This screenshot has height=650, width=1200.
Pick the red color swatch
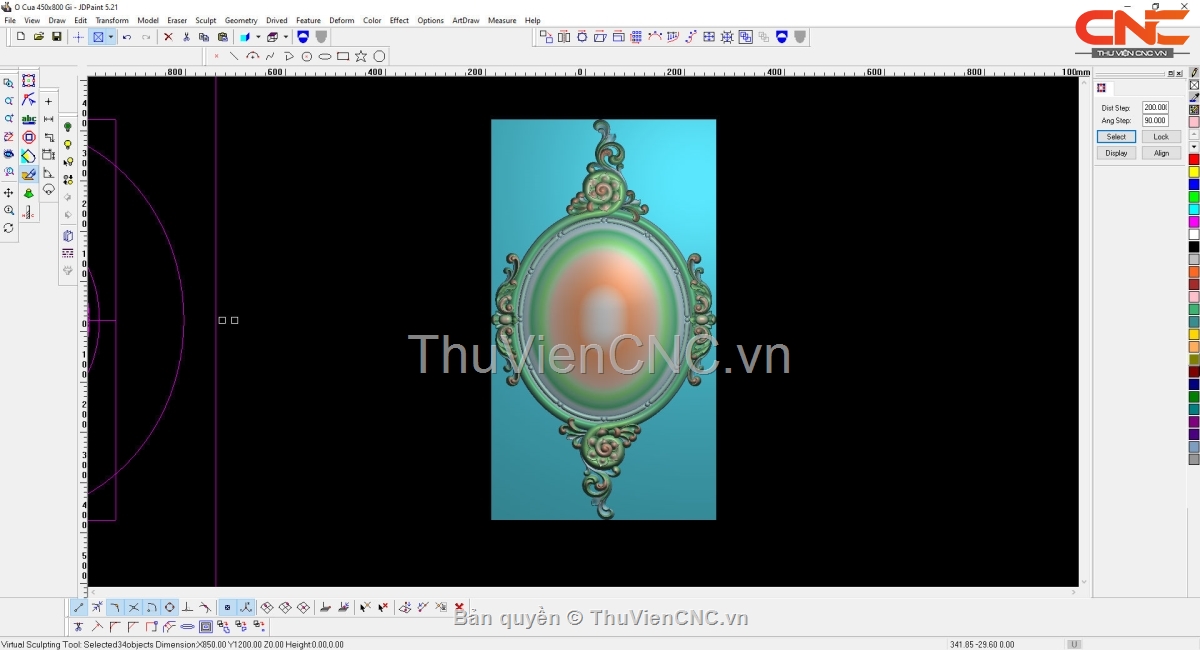(1194, 159)
